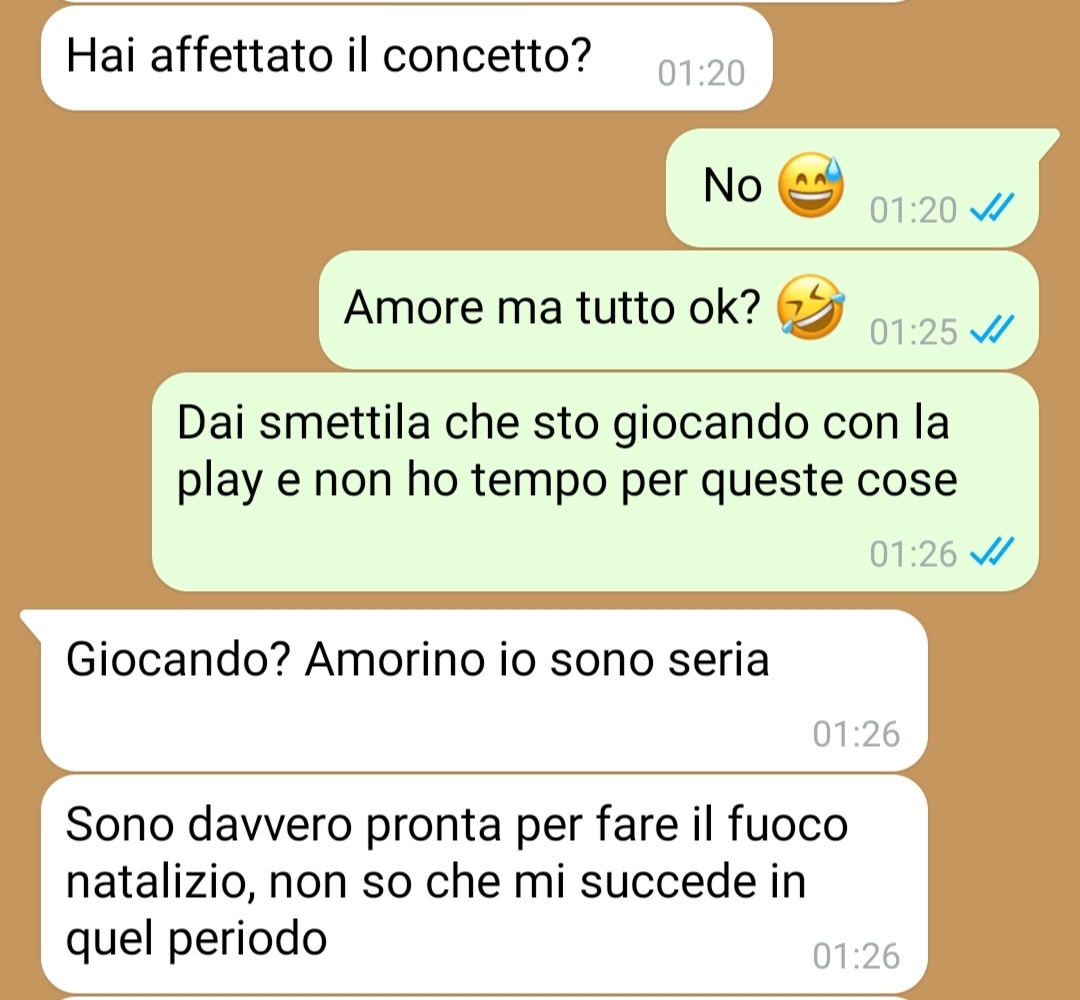Select message Dai smettila che sto giocando
Image resolution: width=1080 pixels, height=1000 pixels.
coord(595,481)
